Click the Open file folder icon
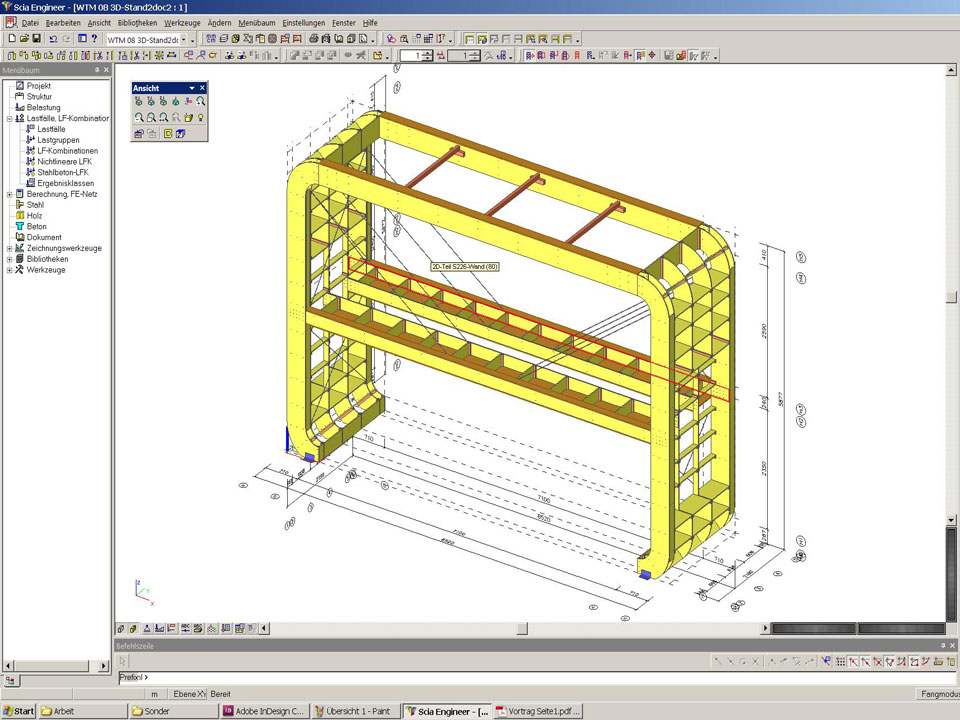 tap(24, 39)
